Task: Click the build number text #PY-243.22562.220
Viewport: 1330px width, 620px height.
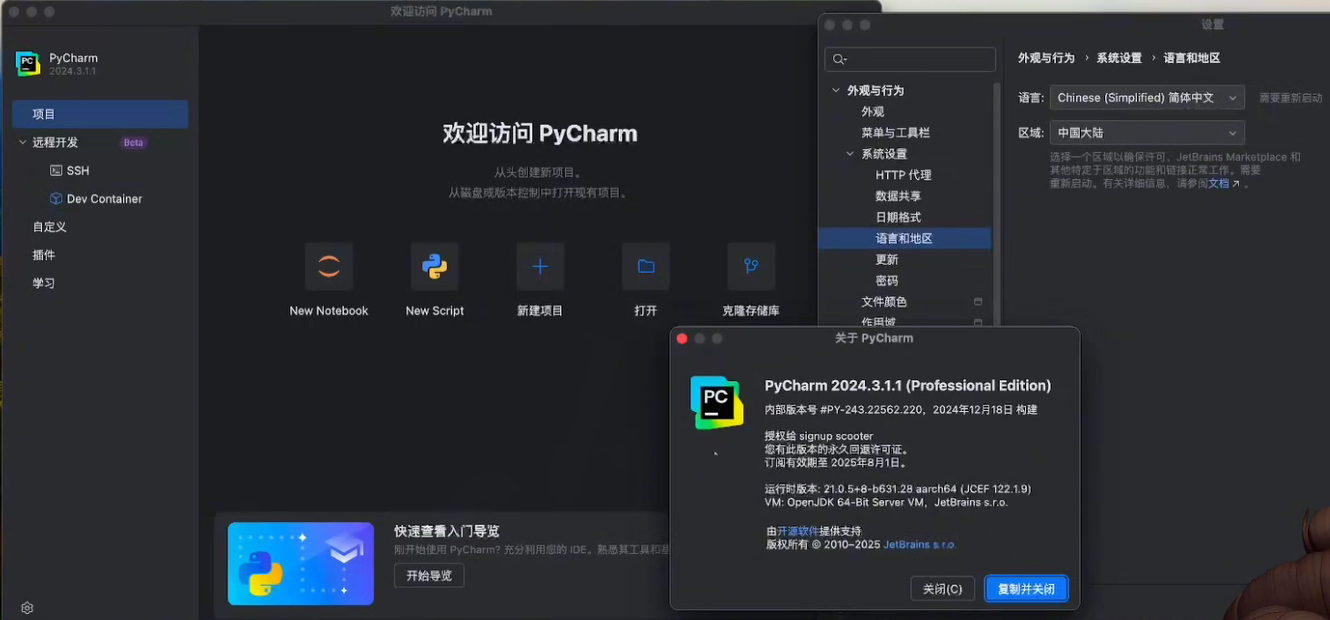Action: point(871,410)
